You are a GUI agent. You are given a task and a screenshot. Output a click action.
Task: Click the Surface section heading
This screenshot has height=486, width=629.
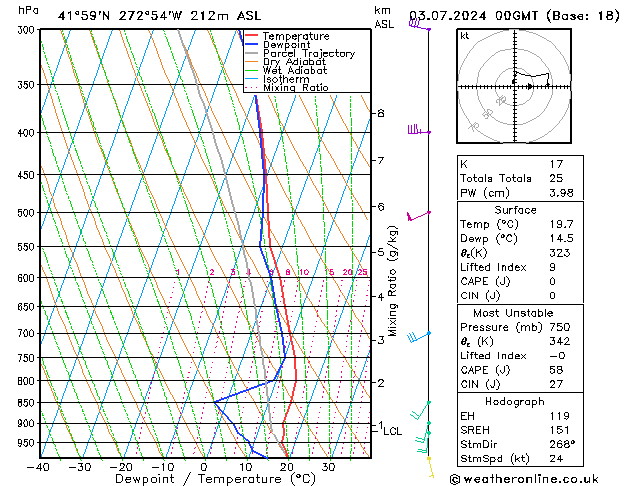point(515,210)
